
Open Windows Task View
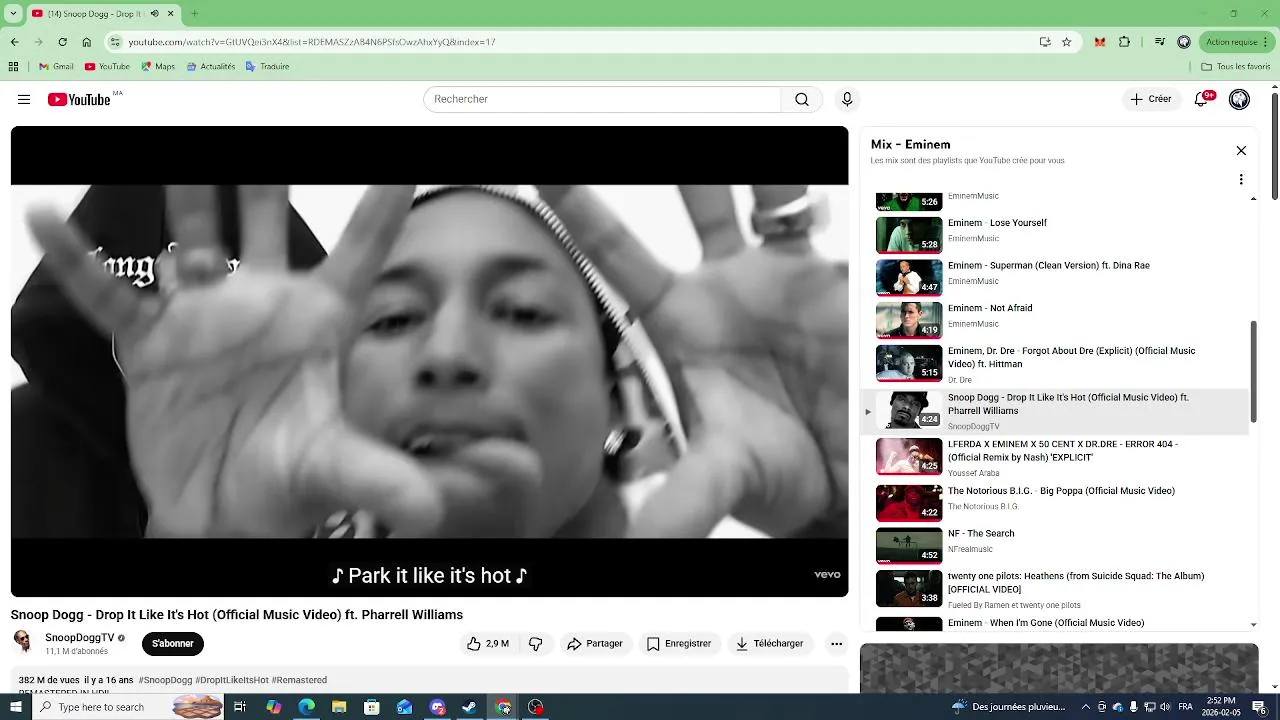point(240,707)
